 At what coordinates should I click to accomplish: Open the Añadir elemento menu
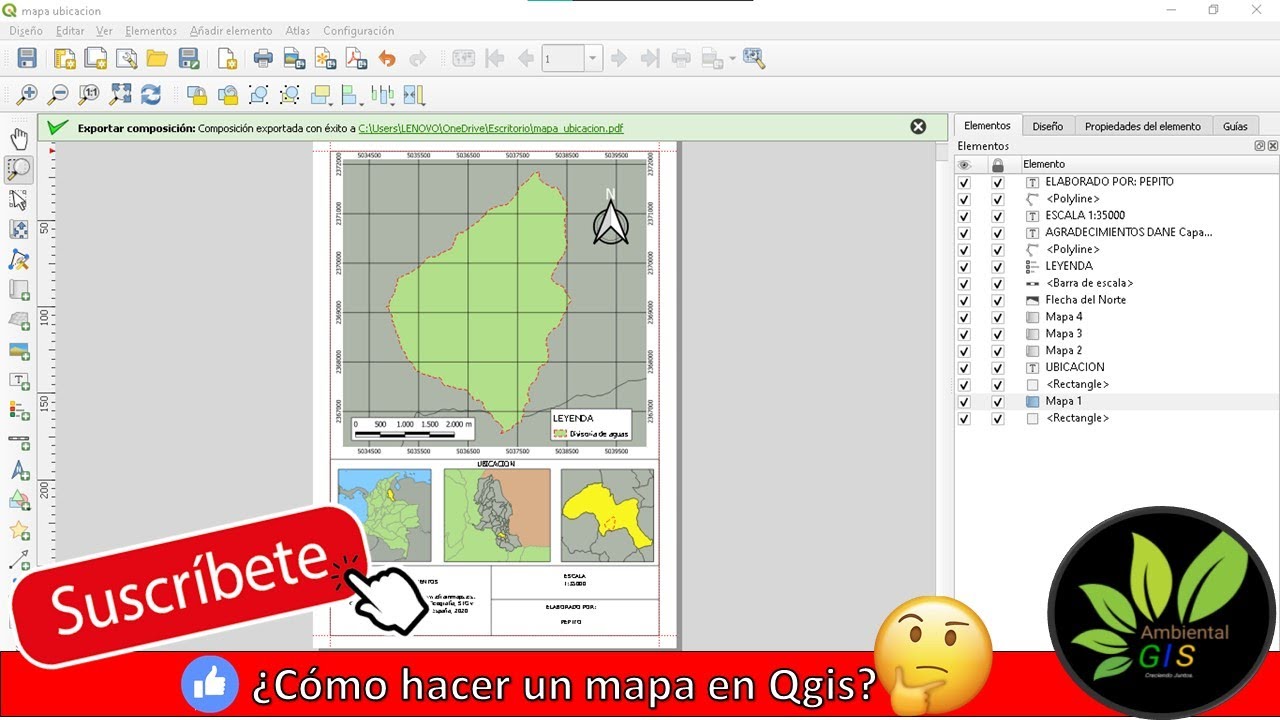[x=231, y=31]
